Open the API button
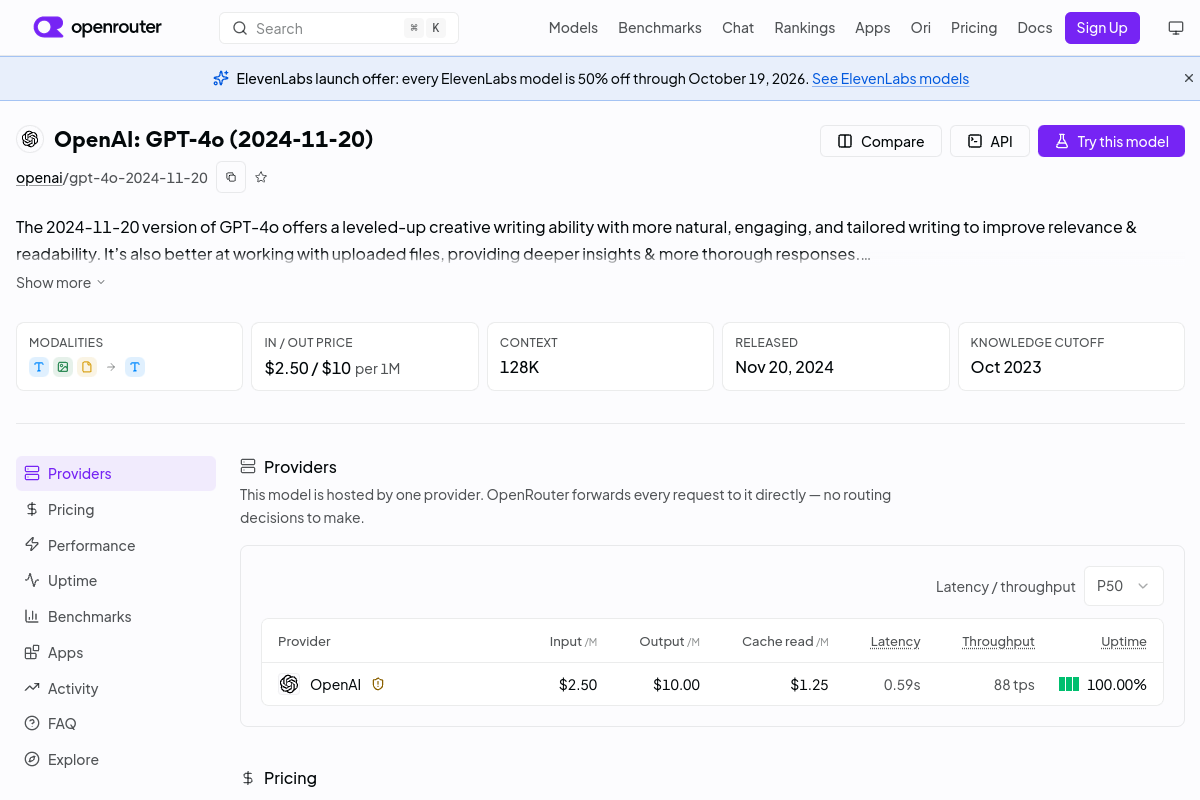This screenshot has width=1200, height=800. (990, 141)
